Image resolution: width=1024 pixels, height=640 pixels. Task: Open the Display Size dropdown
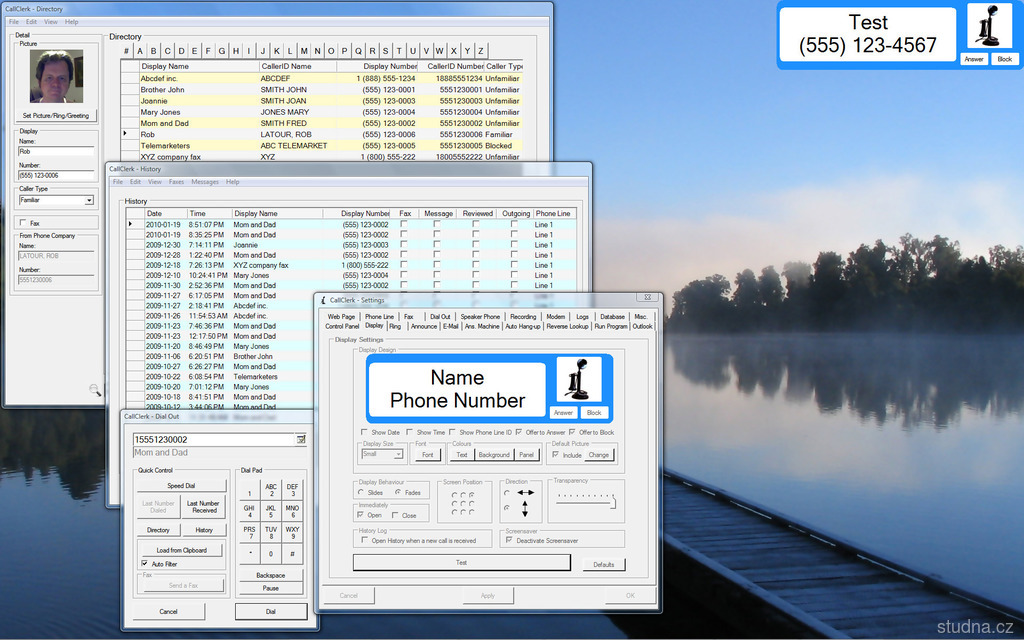[397, 454]
